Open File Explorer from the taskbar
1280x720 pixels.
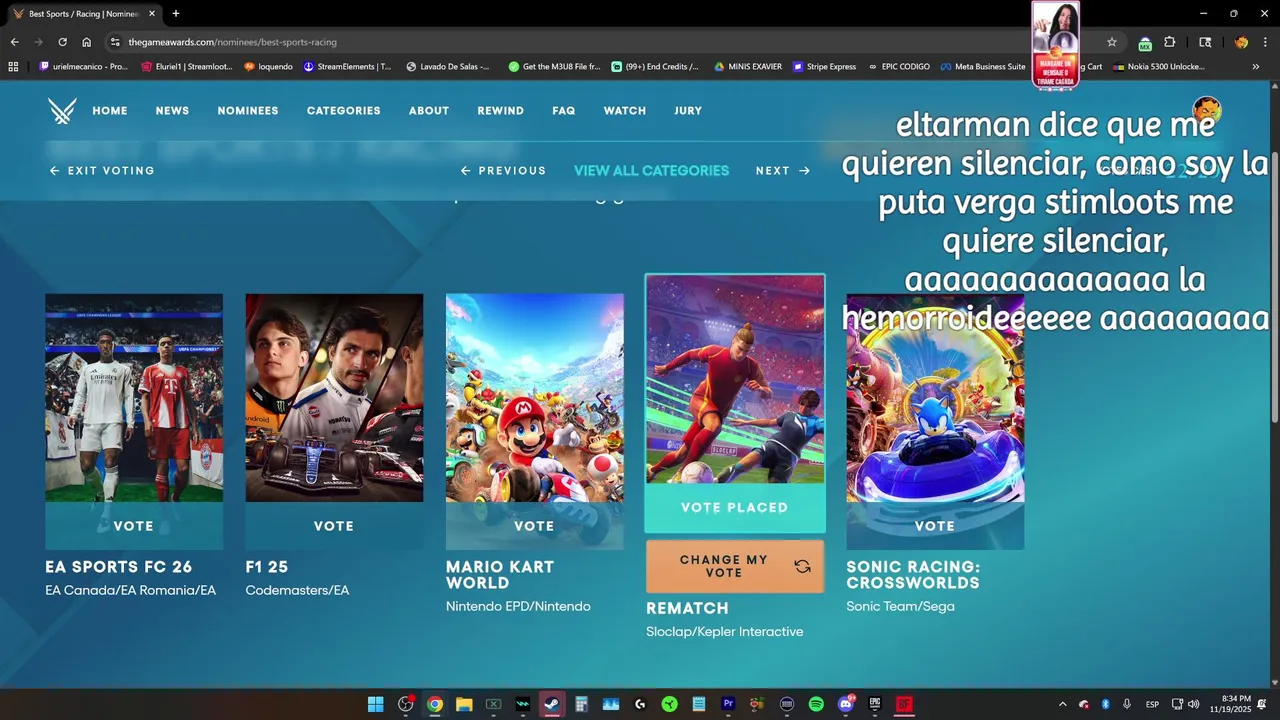464,704
